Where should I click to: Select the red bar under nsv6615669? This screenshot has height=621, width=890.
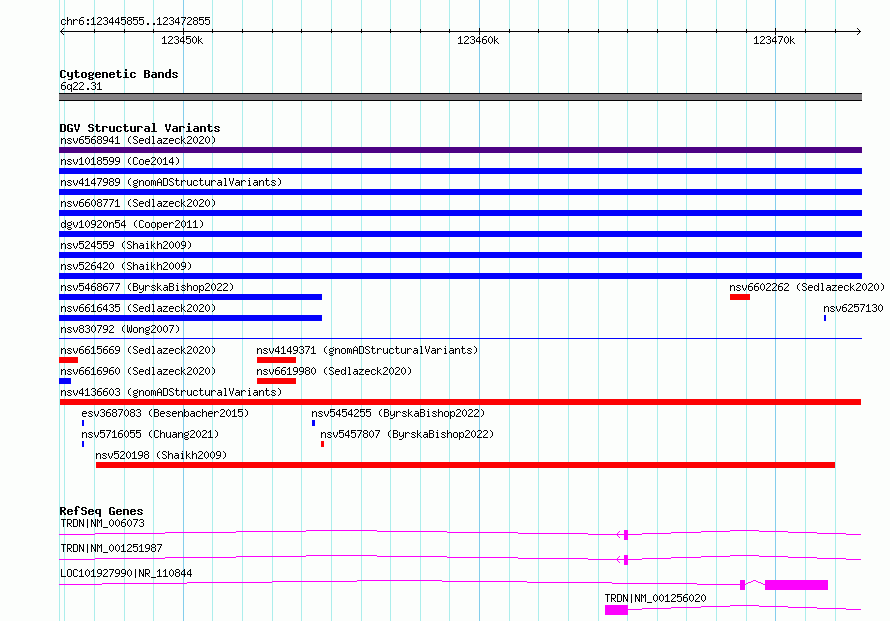[x=68, y=360]
